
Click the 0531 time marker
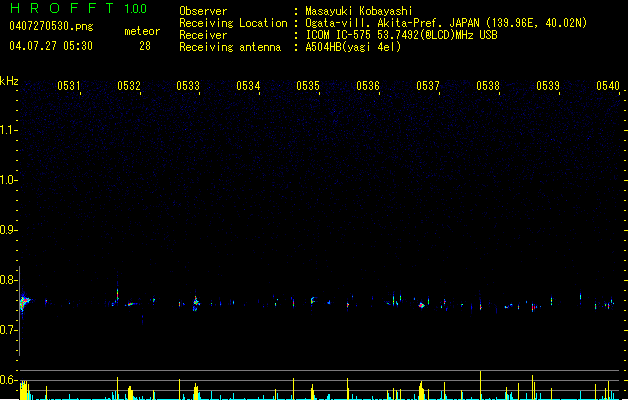(69, 86)
